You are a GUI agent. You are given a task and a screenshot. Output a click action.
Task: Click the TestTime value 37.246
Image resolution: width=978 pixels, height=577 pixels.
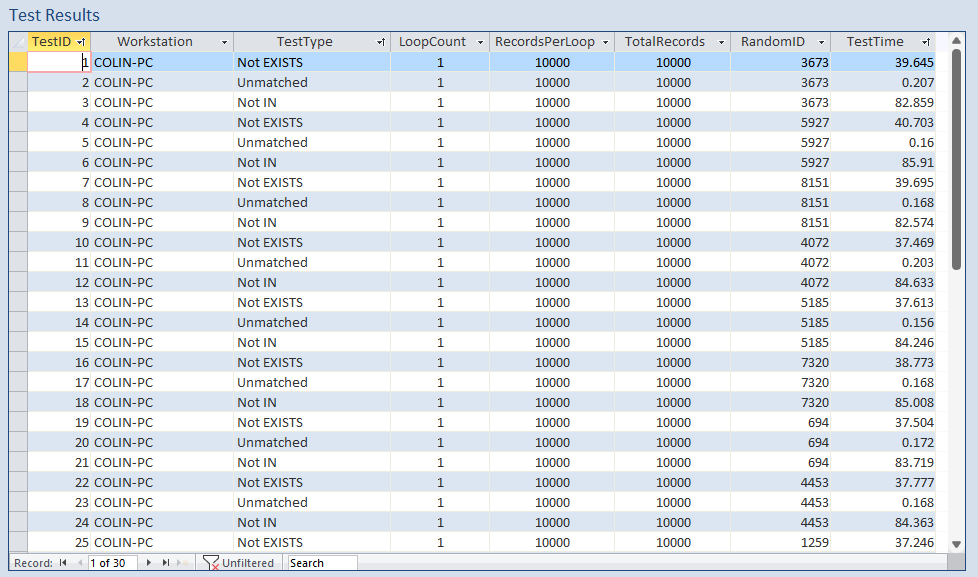pyautogui.click(x=914, y=543)
